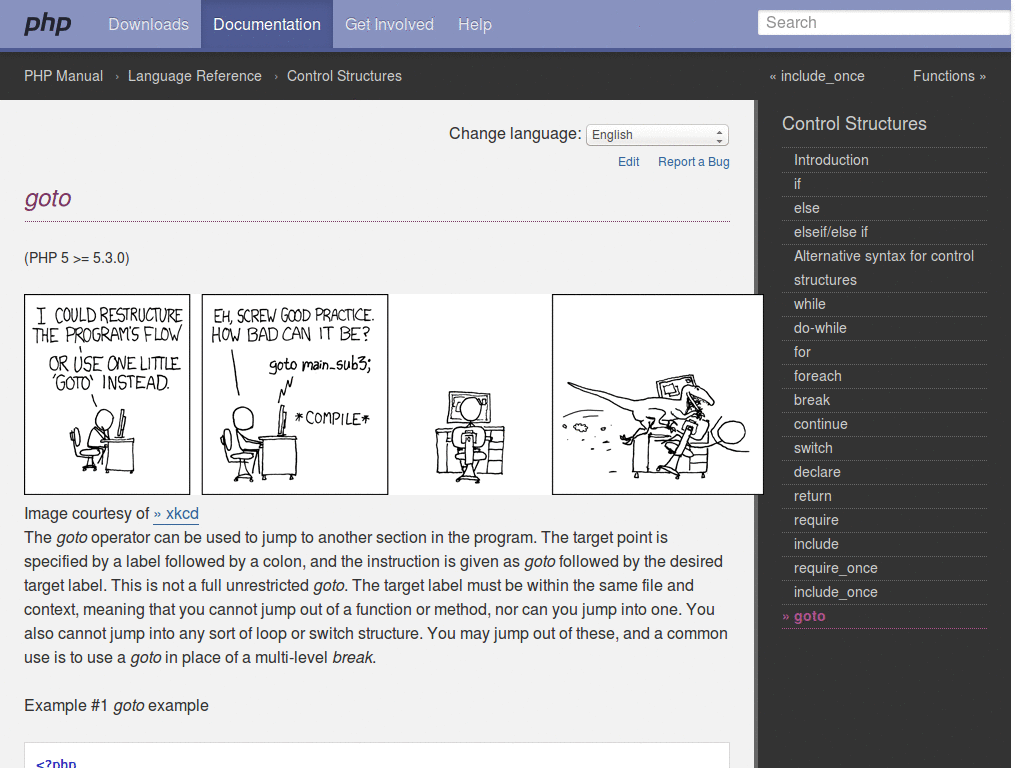The height and width of the screenshot is (768, 1024).
Task: Open the foreach documentation page
Action: click(818, 376)
